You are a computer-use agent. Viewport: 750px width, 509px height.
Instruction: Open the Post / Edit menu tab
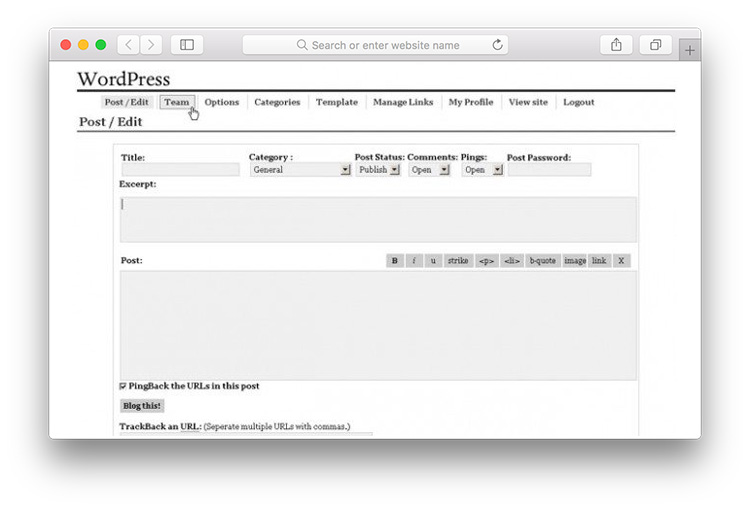coord(127,102)
